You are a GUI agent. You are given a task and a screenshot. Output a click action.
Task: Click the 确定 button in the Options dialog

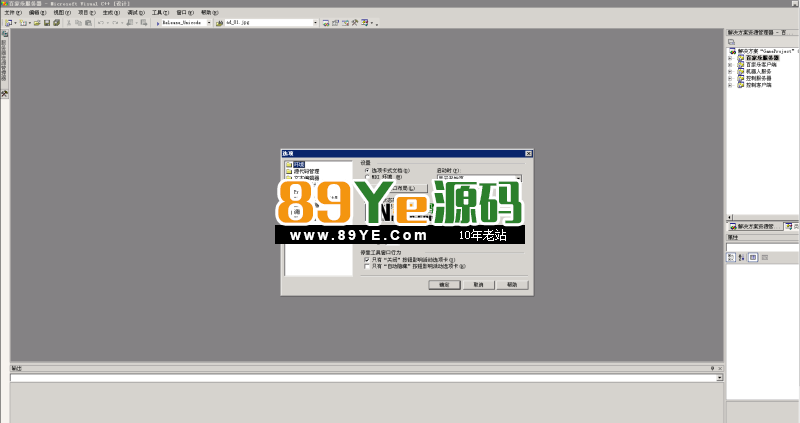[x=444, y=285]
